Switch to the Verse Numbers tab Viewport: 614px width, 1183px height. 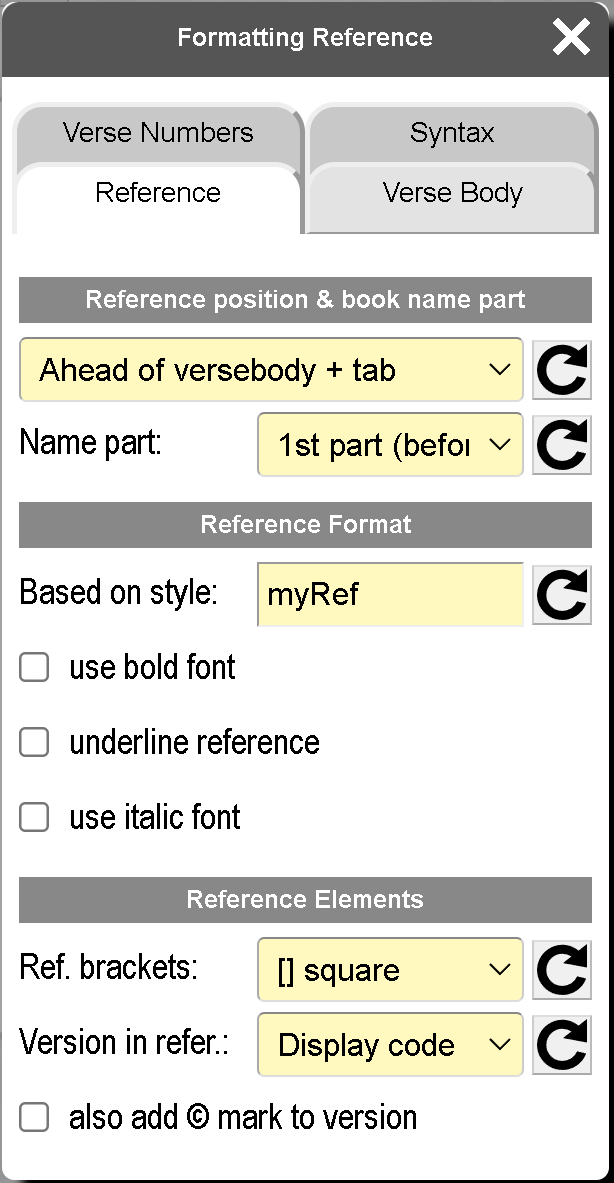click(x=158, y=132)
